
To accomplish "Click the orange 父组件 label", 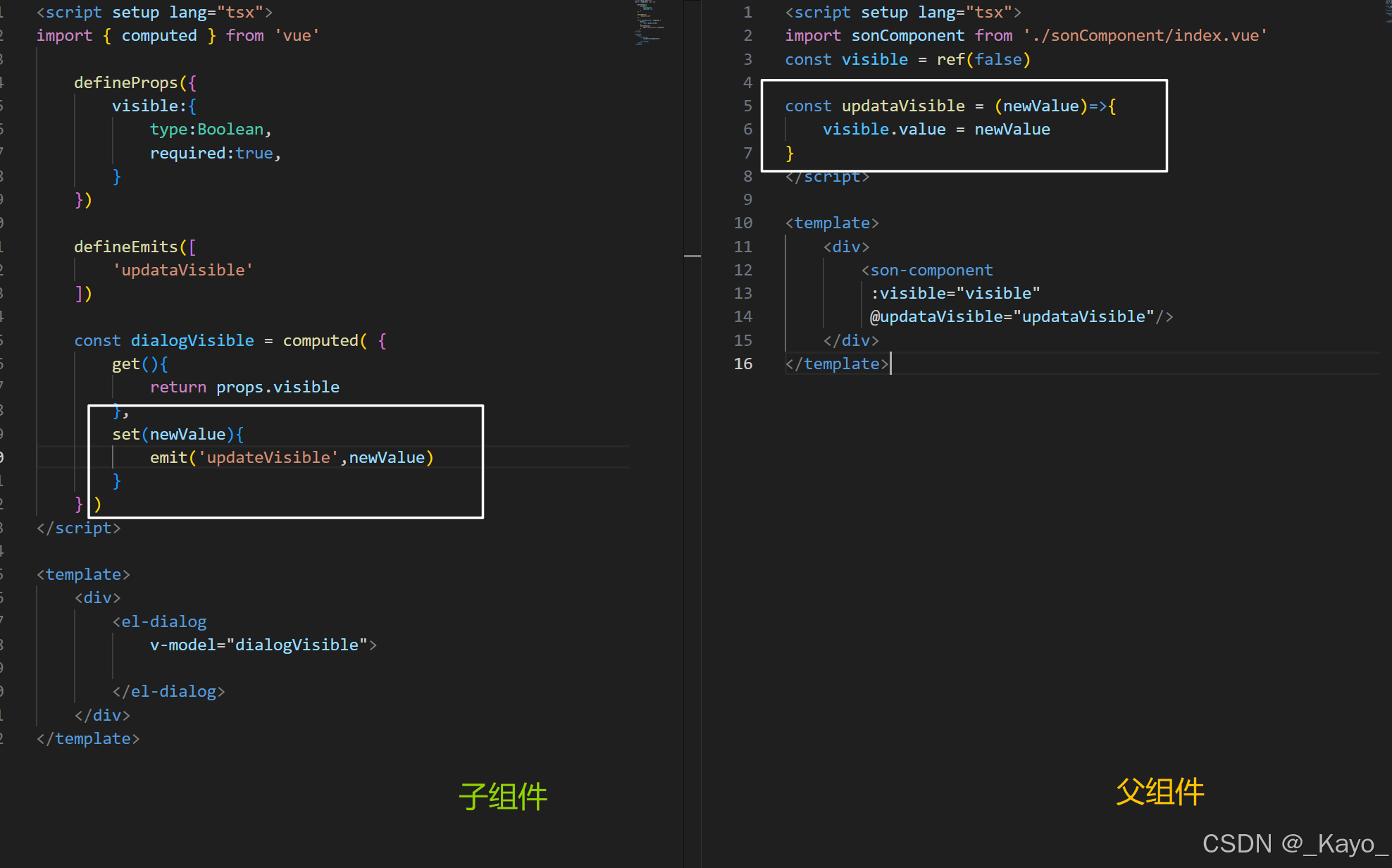I will coord(1160,791).
